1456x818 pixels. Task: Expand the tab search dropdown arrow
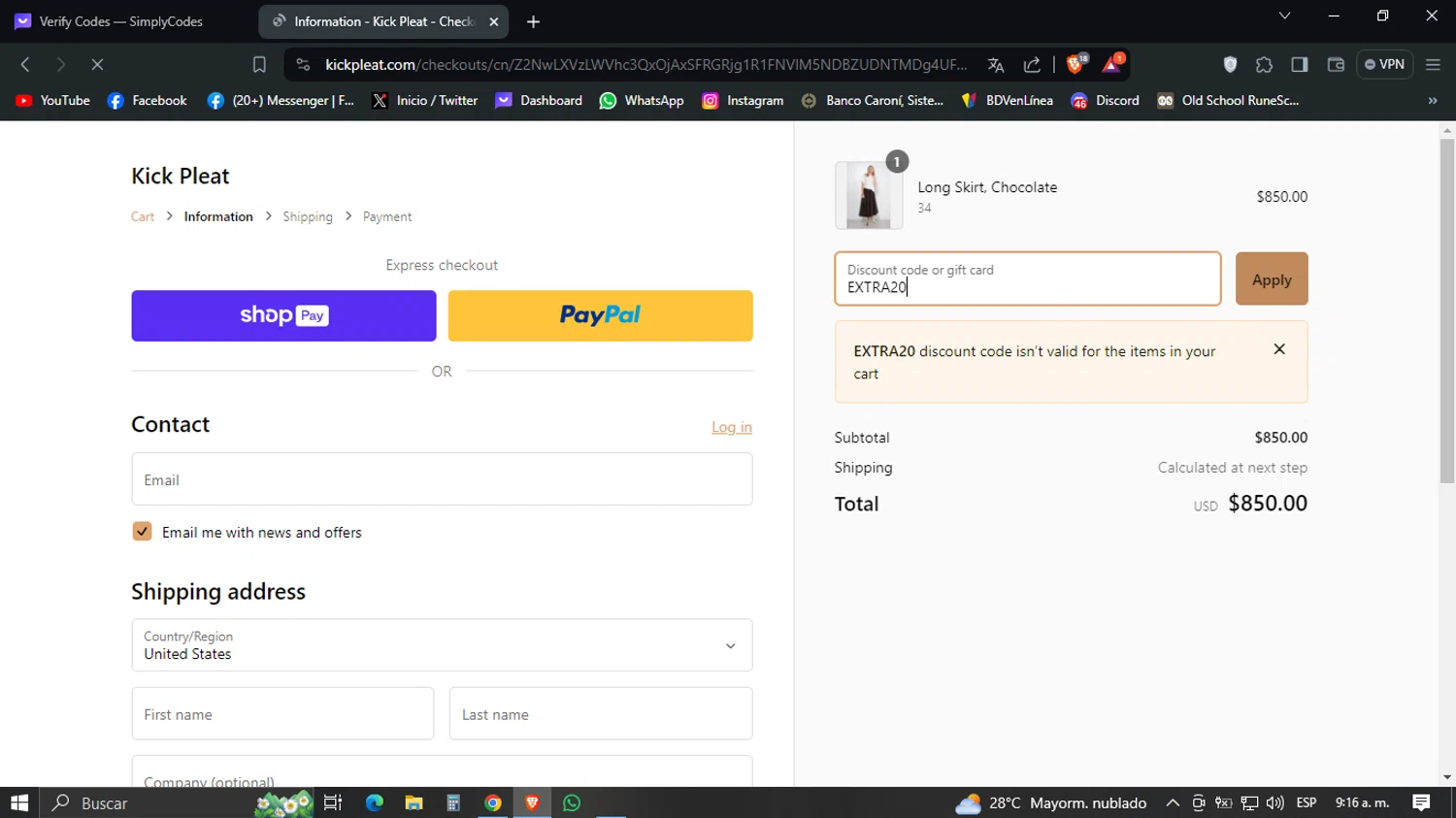[1284, 16]
